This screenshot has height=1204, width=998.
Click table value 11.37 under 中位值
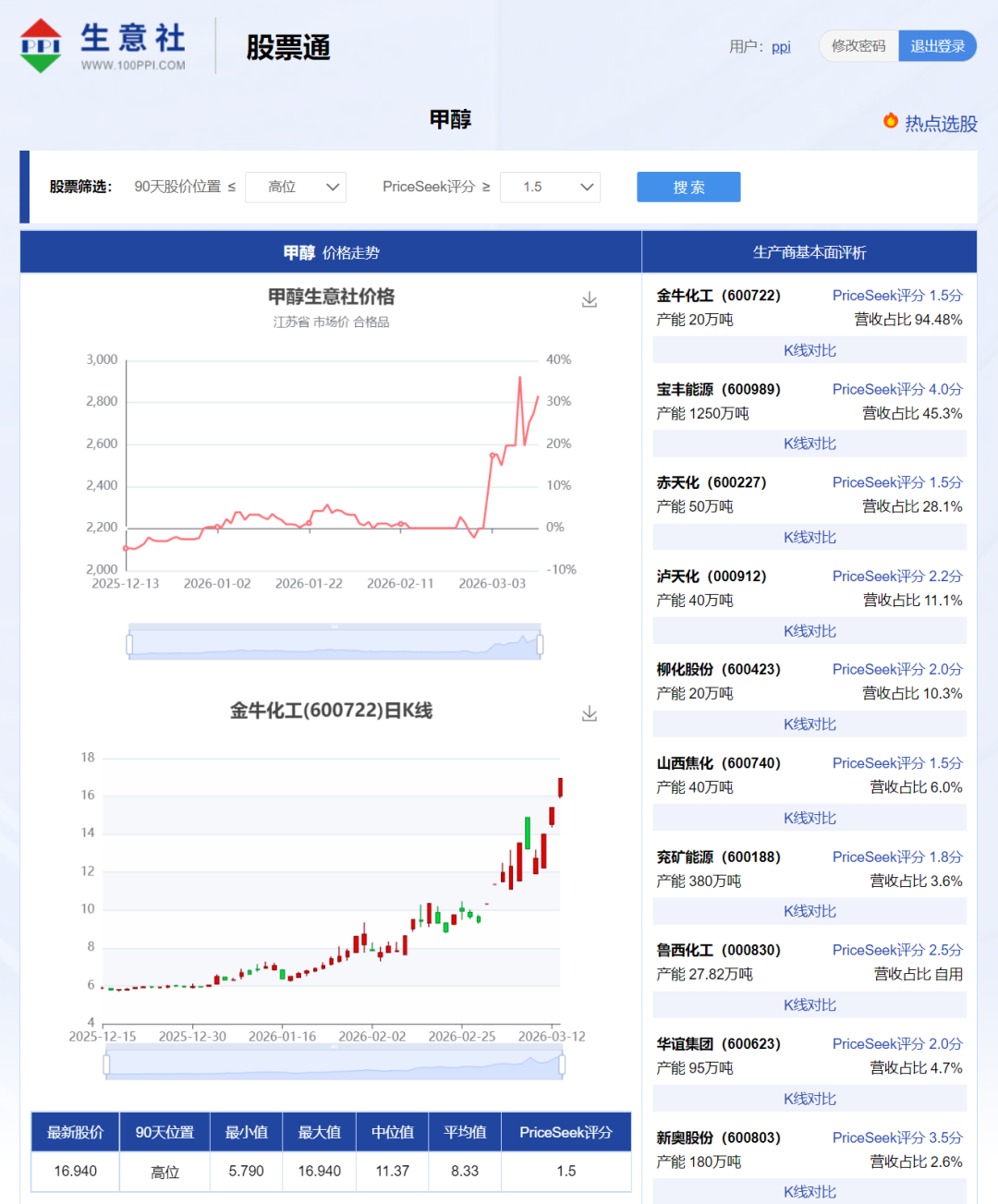[x=393, y=1171]
